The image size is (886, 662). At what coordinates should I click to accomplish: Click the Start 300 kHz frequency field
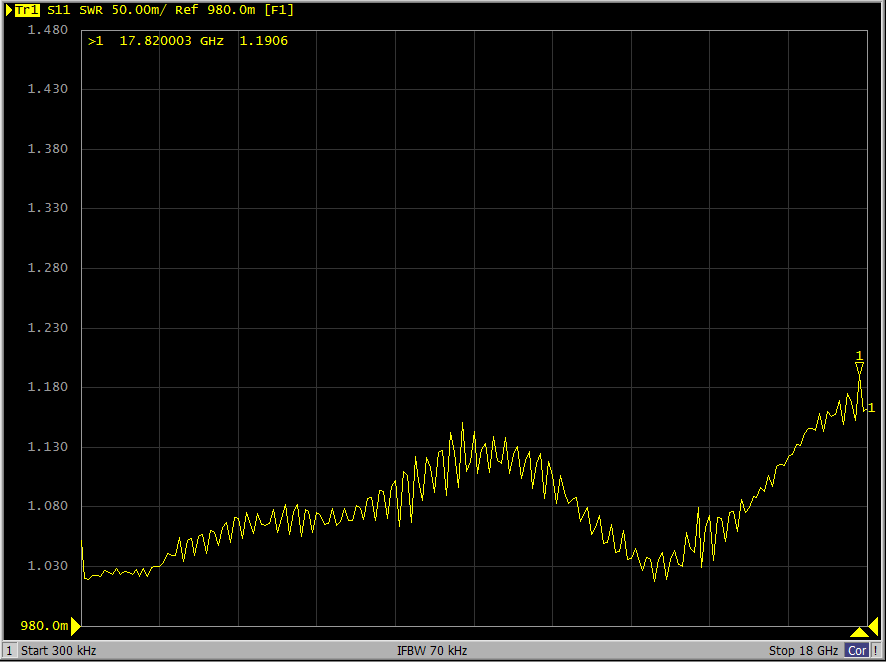[x=58, y=651]
